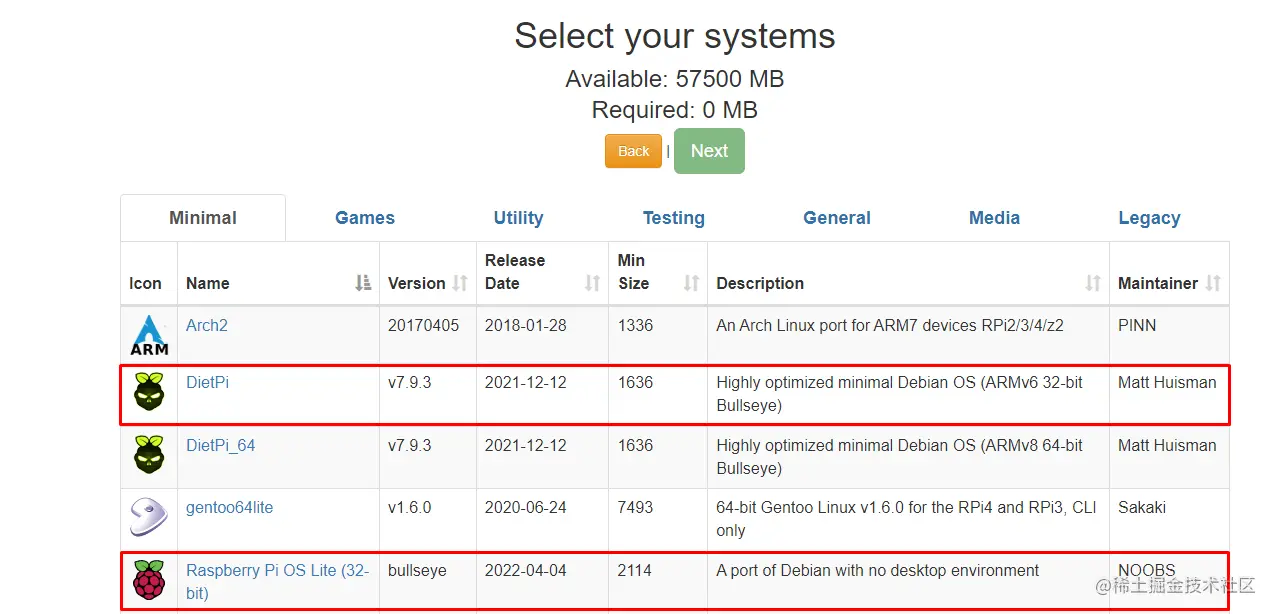Sort table by Min Size arrows
Image resolution: width=1274 pixels, height=614 pixels.
[691, 283]
